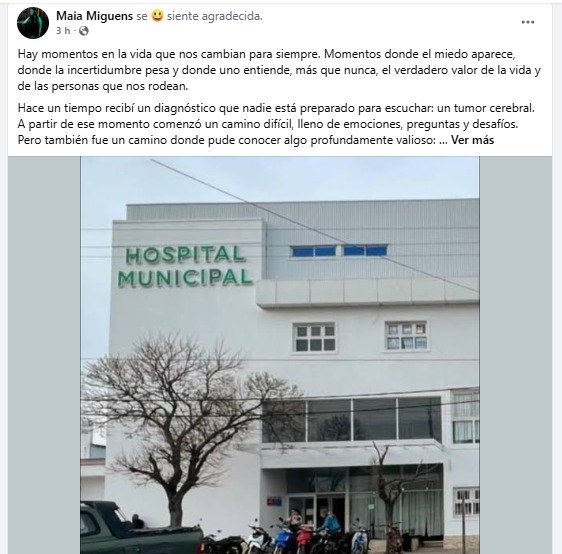Viewport: 562px width, 554px height.
Task: Click the blue upper windows in photo
Action: (x=339, y=251)
